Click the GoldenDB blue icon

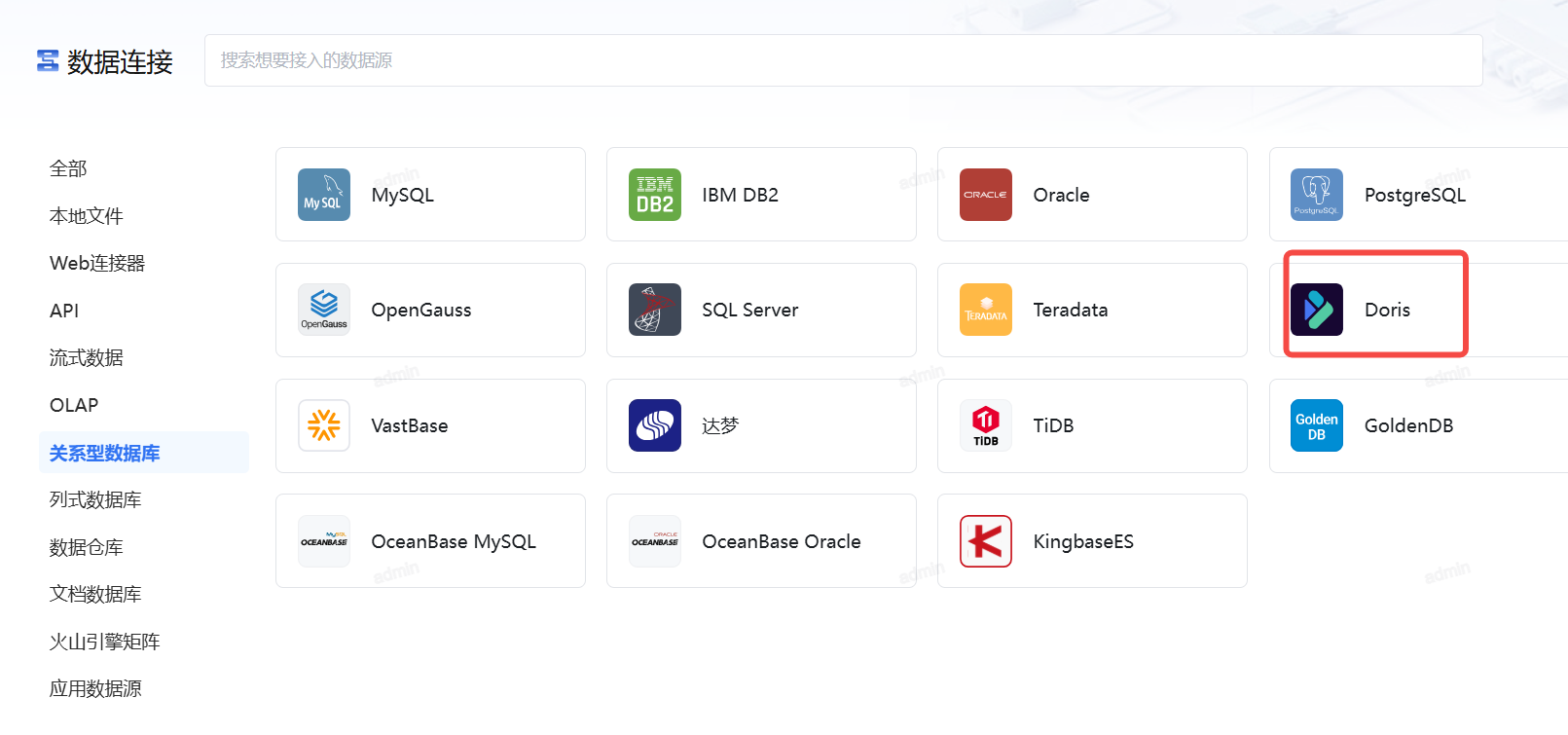1317,425
